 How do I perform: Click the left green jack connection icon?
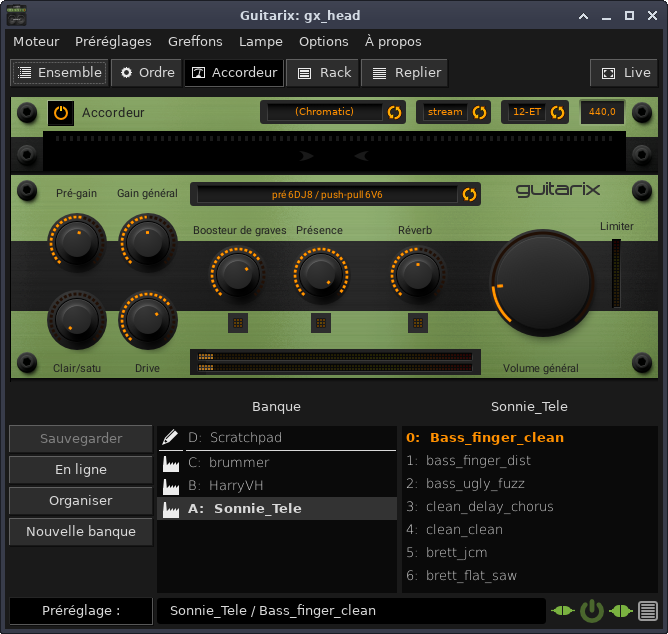563,610
